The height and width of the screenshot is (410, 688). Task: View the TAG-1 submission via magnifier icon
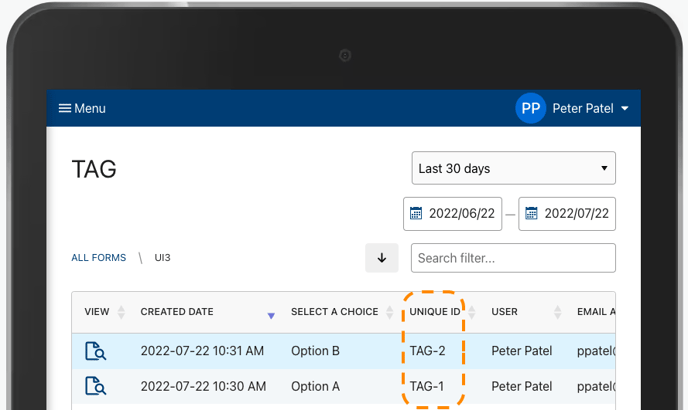click(95, 386)
